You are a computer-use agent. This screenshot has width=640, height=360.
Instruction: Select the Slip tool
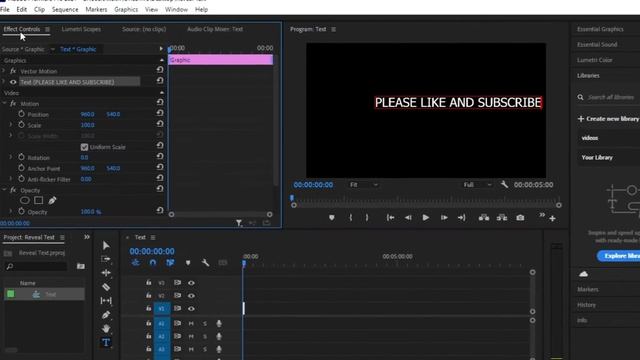[x=106, y=301]
